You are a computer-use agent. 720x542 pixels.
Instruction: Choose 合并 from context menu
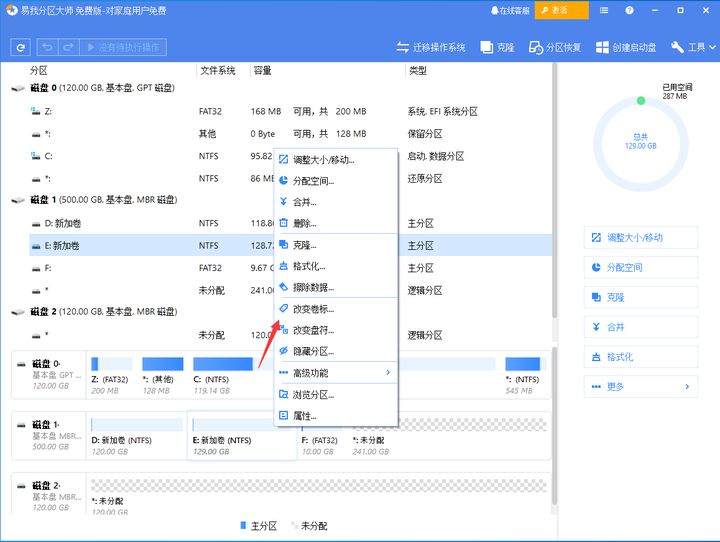coord(336,202)
